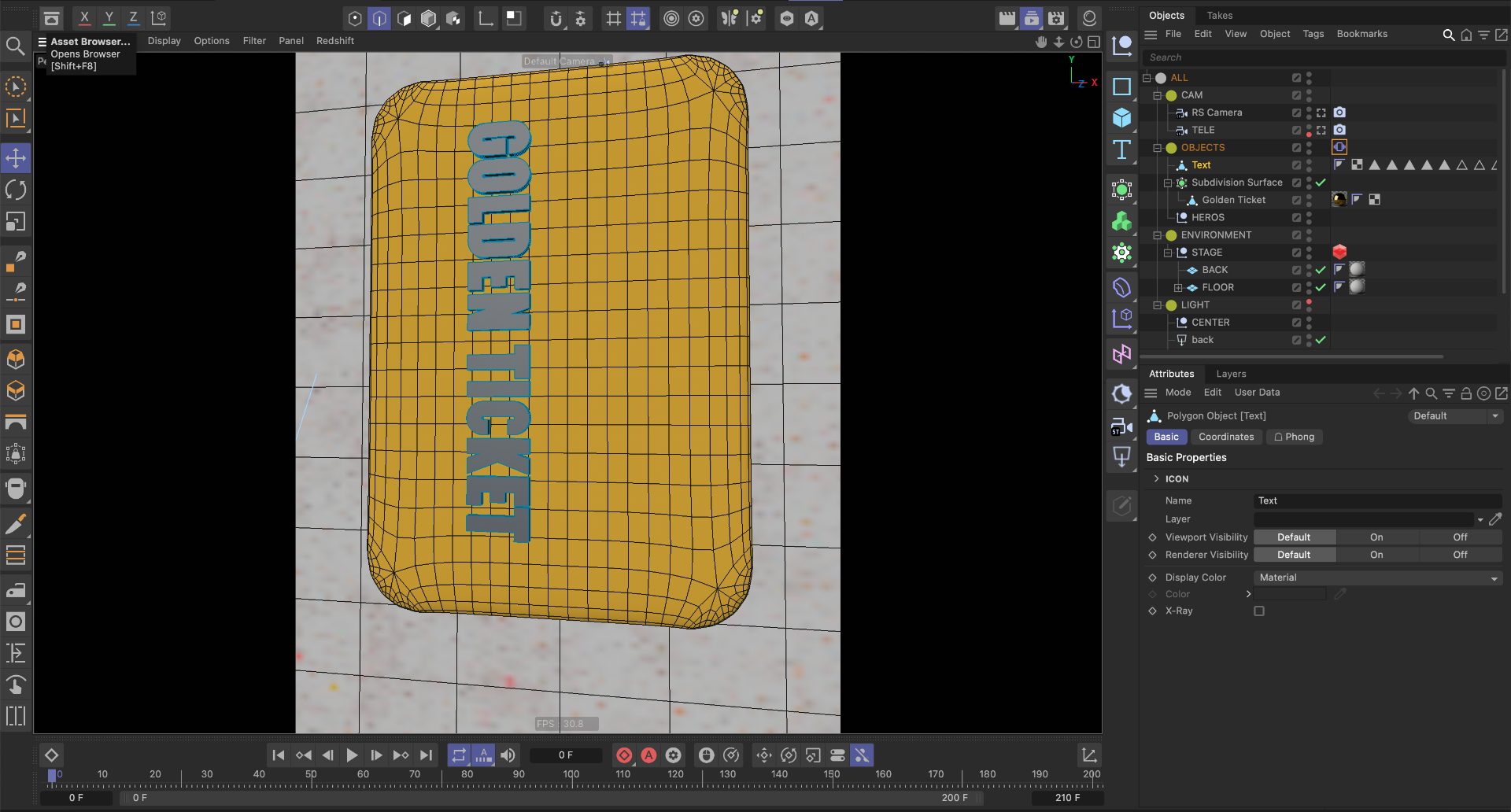Screen dimensions: 1511x812
Task: Collapse the STAGE item
Action: pos(1168,253)
